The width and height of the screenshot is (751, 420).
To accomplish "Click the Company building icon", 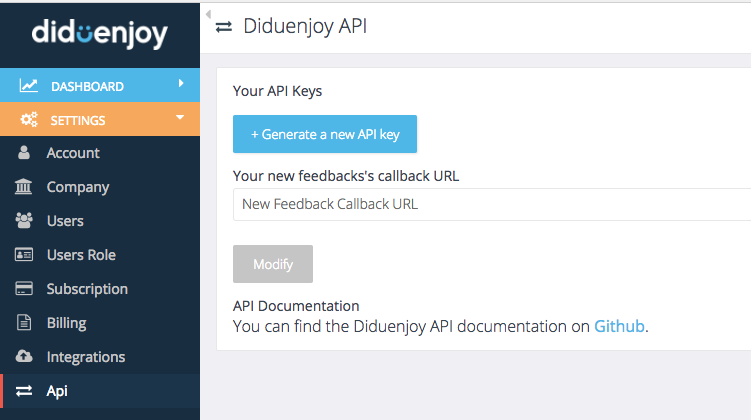I will [23, 186].
